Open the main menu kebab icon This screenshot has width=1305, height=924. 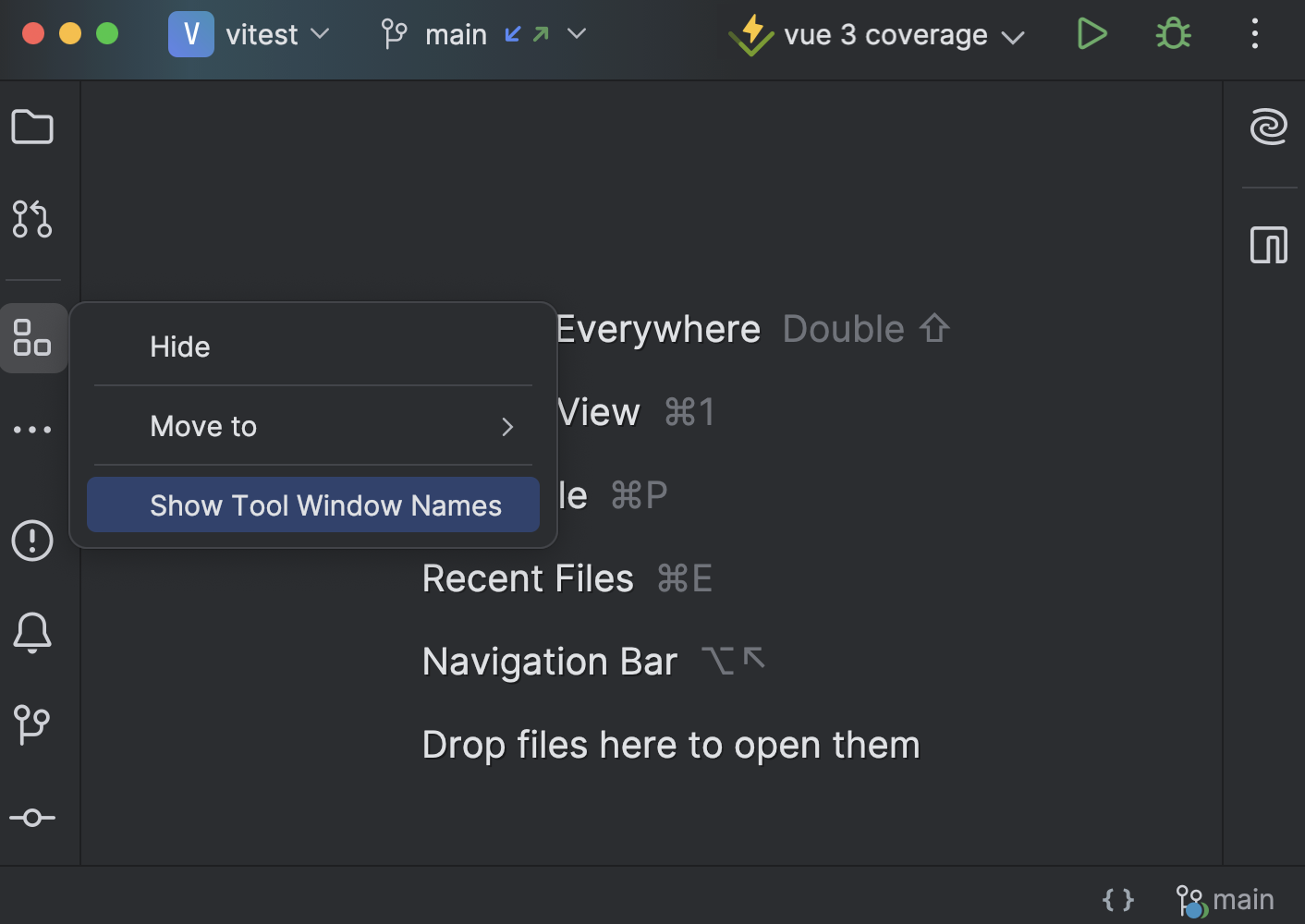pos(1254,33)
